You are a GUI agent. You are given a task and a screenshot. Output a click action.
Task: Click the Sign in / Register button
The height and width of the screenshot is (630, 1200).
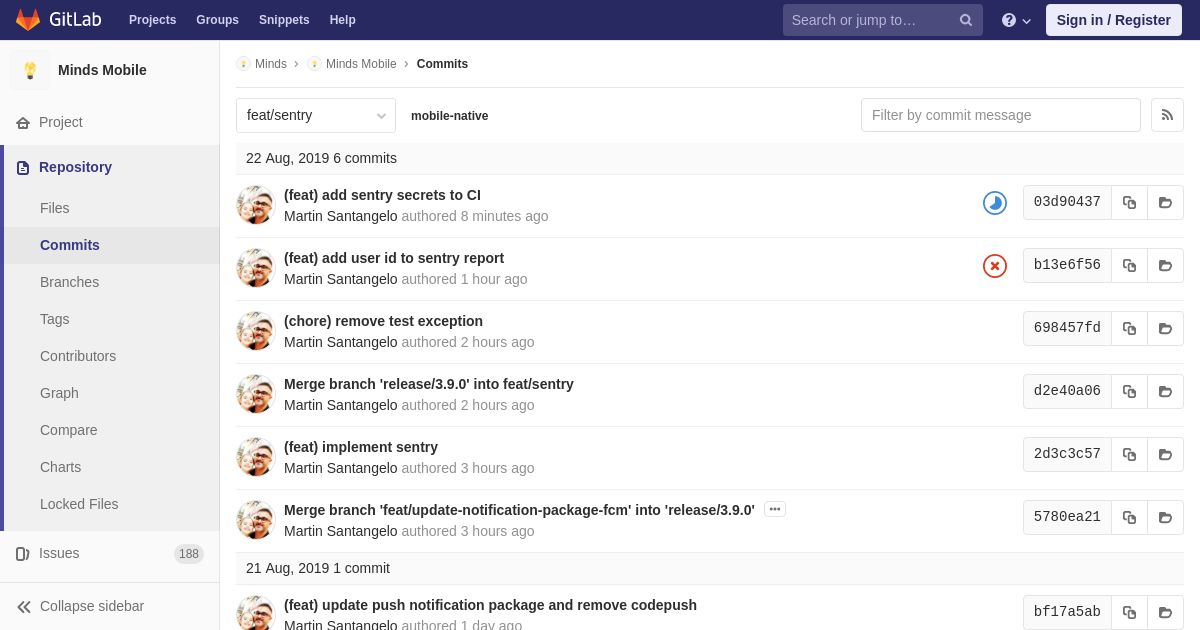coord(1114,20)
